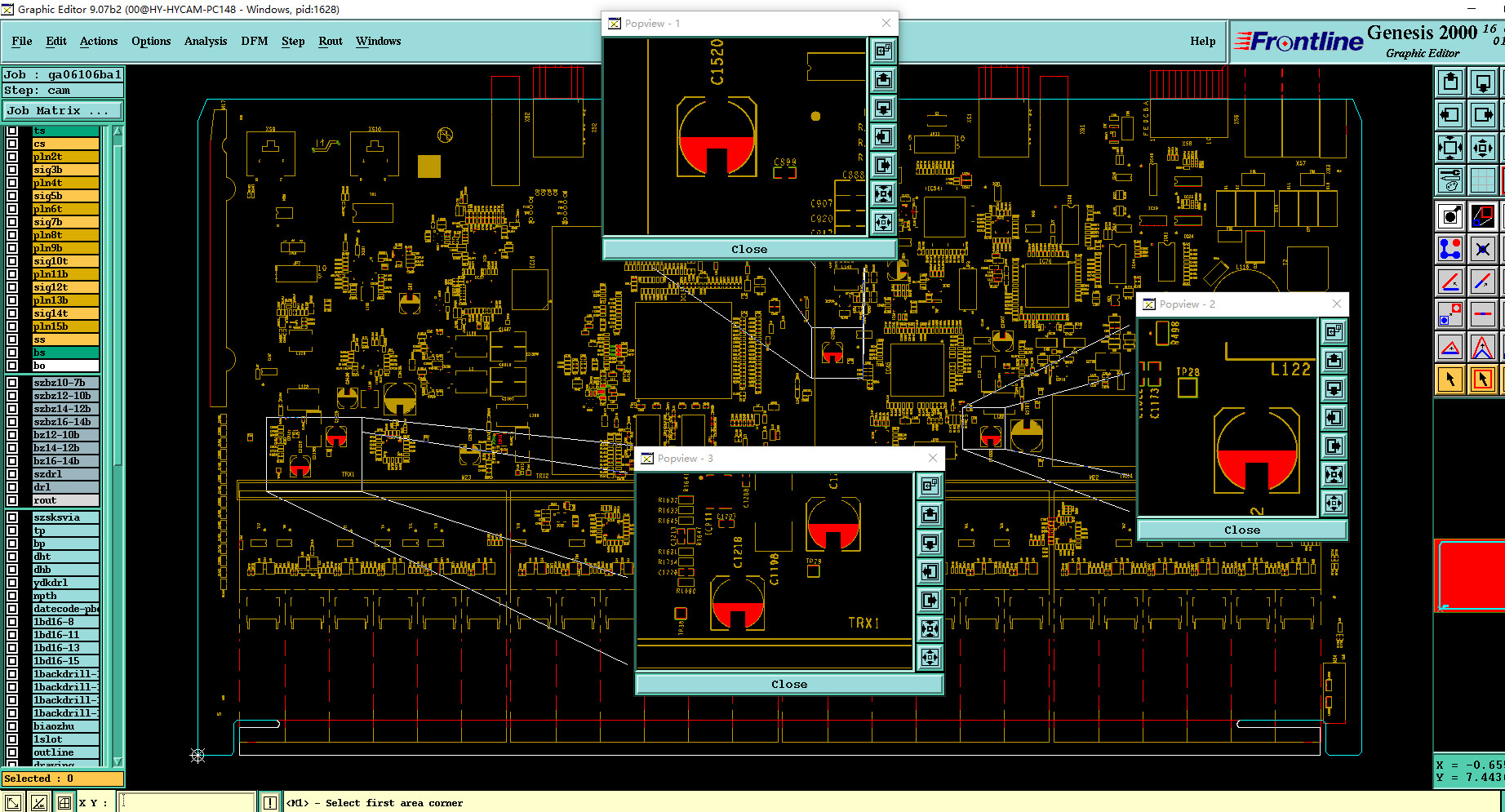
Task: Select the red rectangle area select tool
Action: [x=1483, y=379]
